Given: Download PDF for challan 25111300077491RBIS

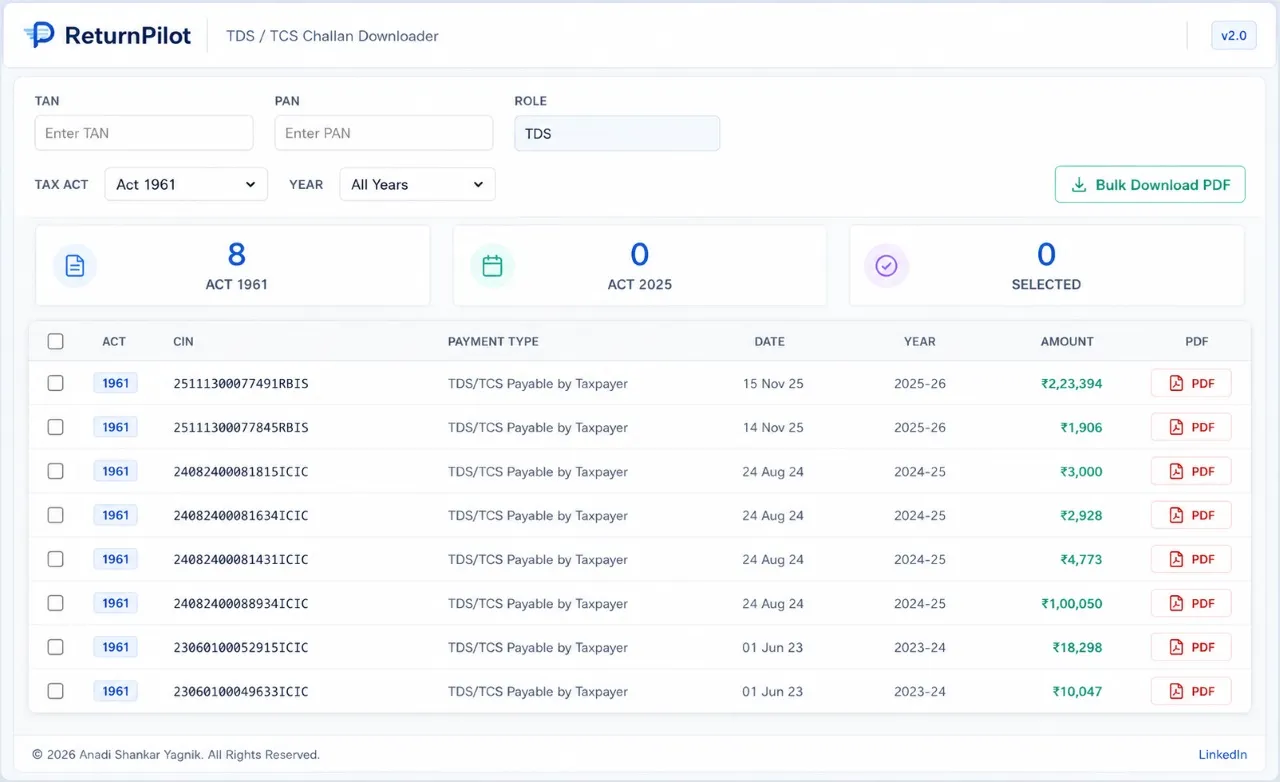Looking at the screenshot, I should pyautogui.click(x=1191, y=383).
